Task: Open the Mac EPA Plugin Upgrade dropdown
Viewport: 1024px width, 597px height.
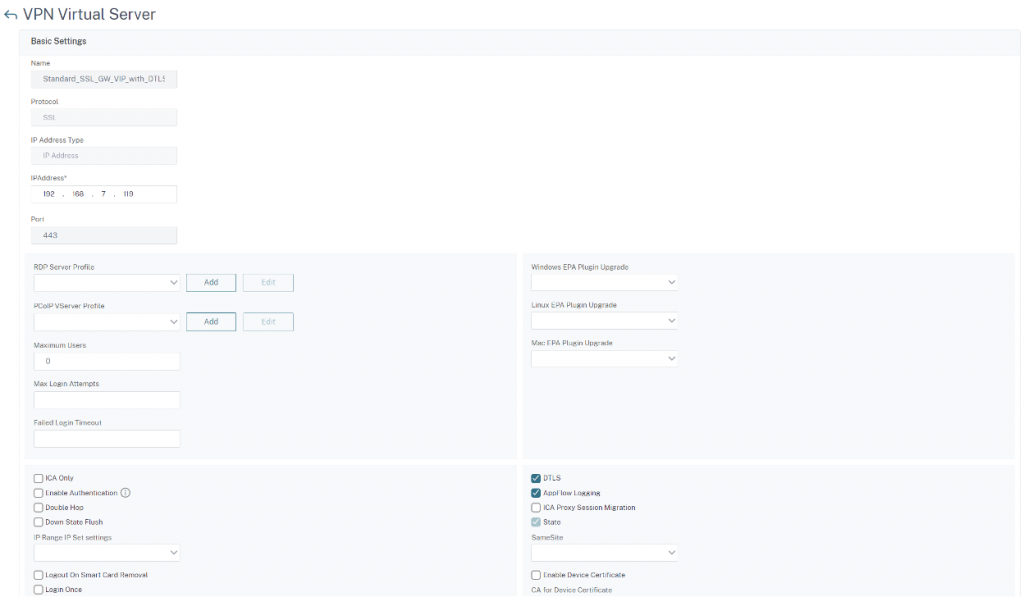Action: (x=605, y=359)
